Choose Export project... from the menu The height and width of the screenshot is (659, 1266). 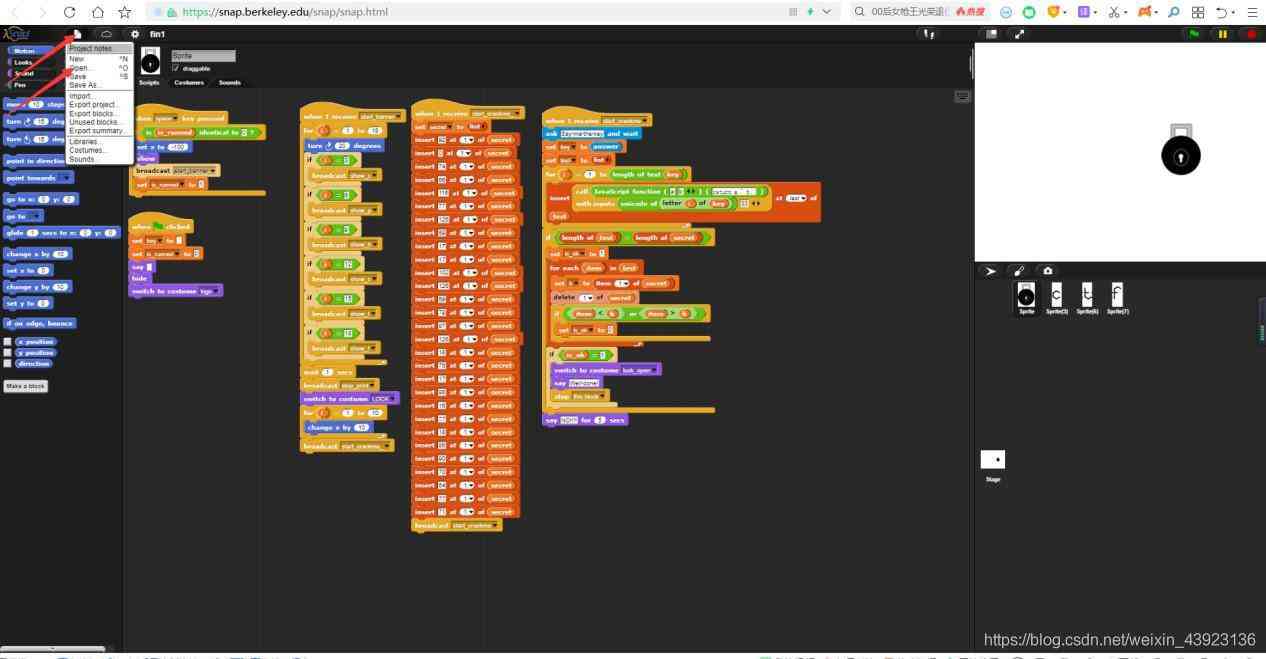[94, 104]
